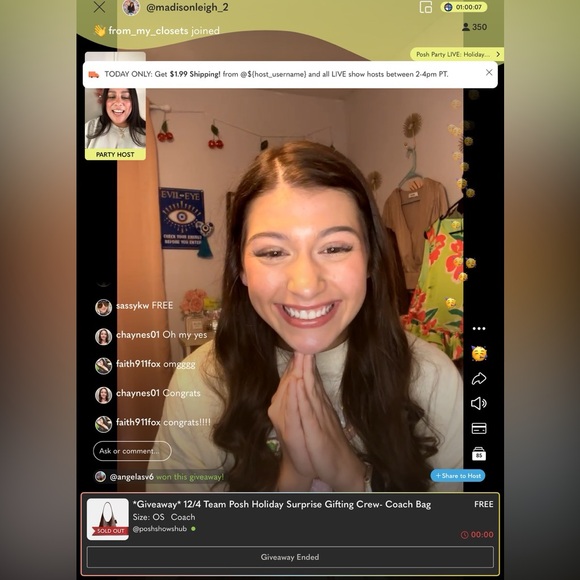Tap the from_my_closets joined notification
This screenshot has height=580, width=580.
157,31
